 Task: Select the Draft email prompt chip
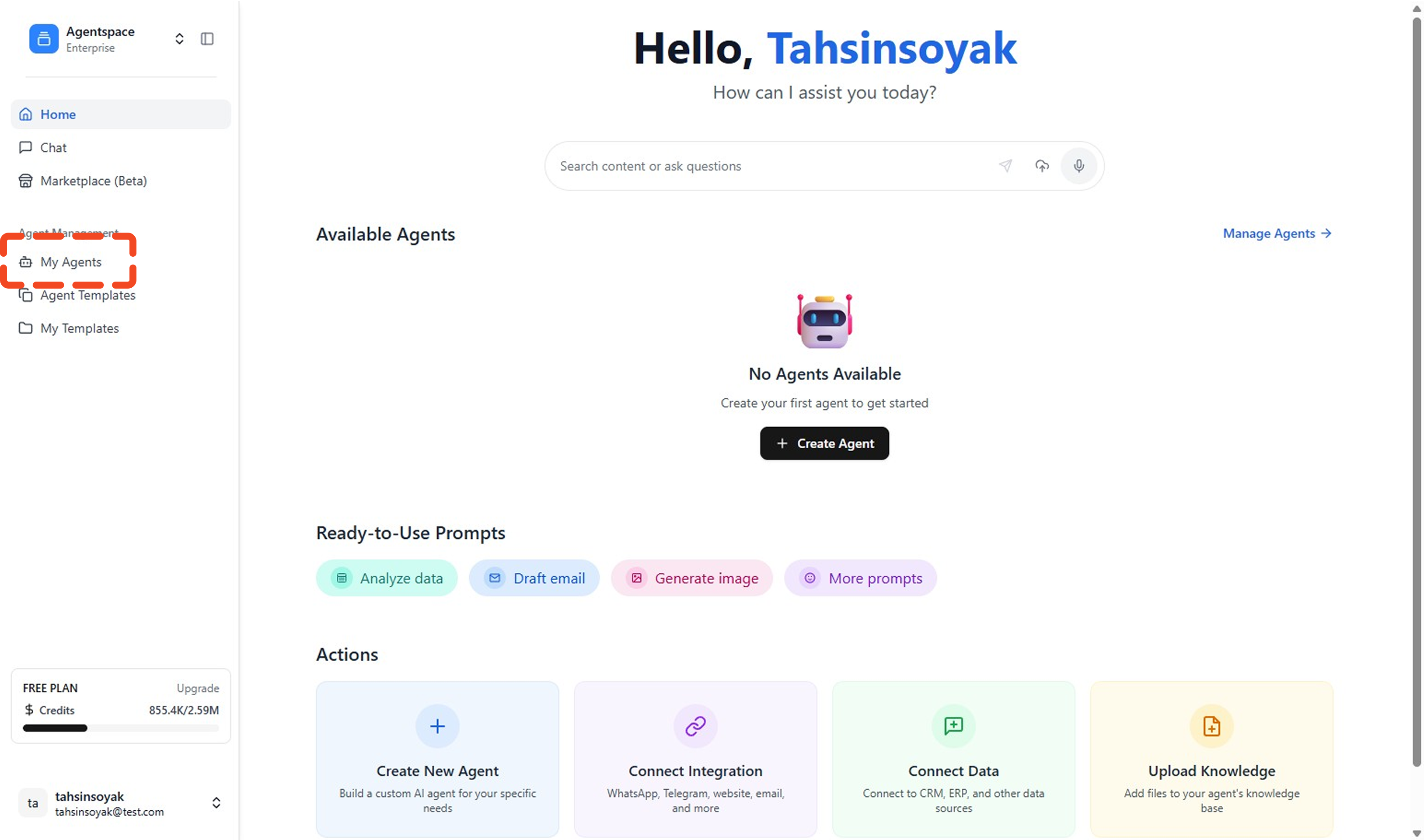(x=534, y=579)
